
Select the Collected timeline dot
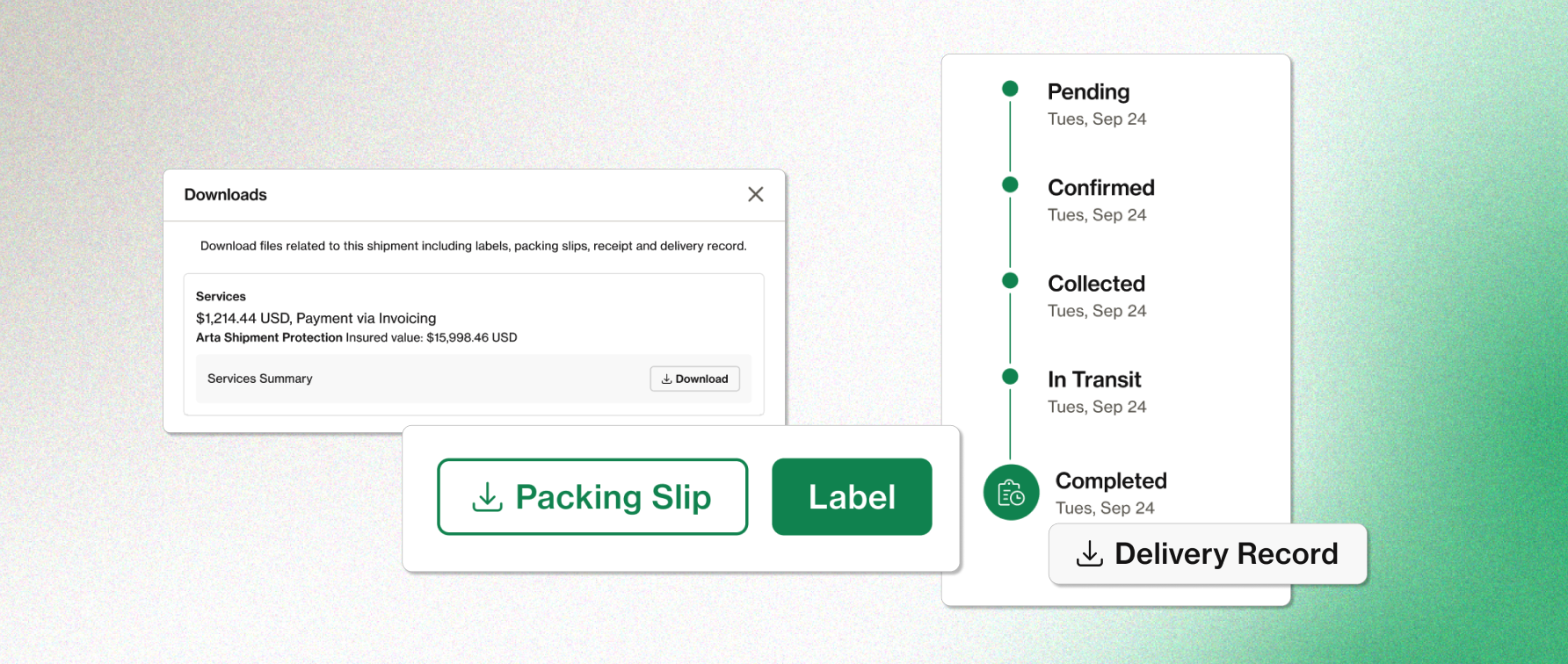point(1010,280)
